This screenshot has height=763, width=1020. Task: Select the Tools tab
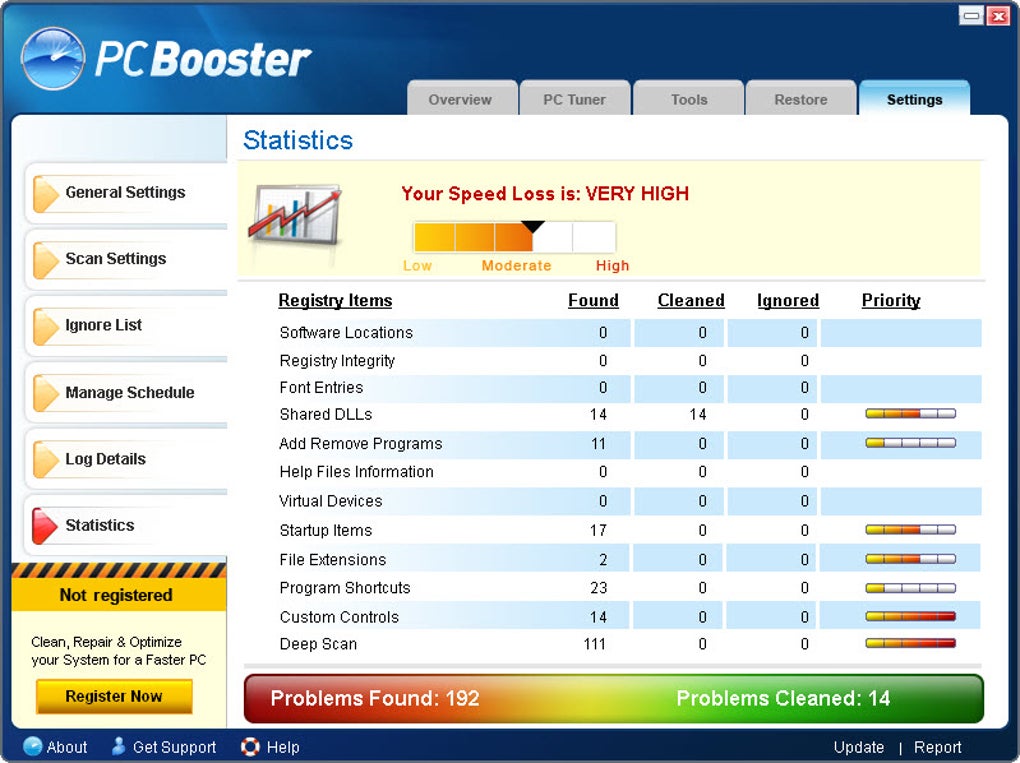(x=688, y=99)
